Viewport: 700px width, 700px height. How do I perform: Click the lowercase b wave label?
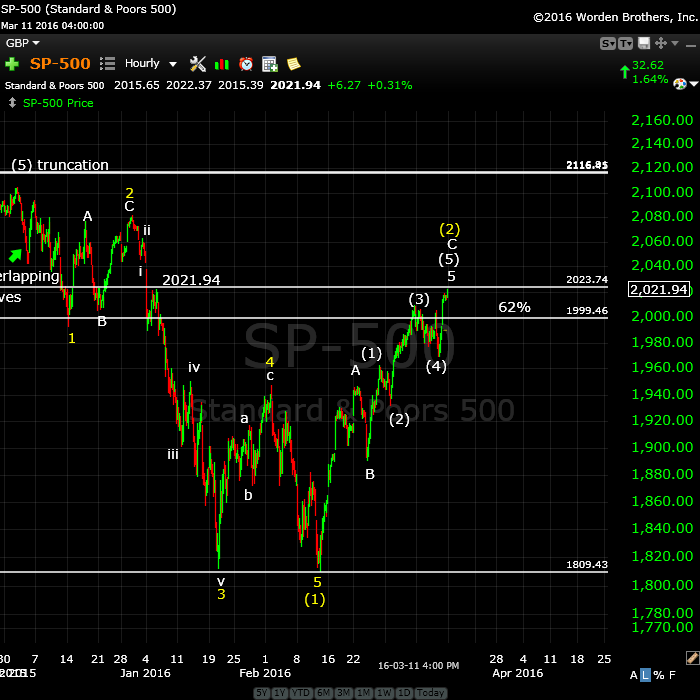point(248,495)
